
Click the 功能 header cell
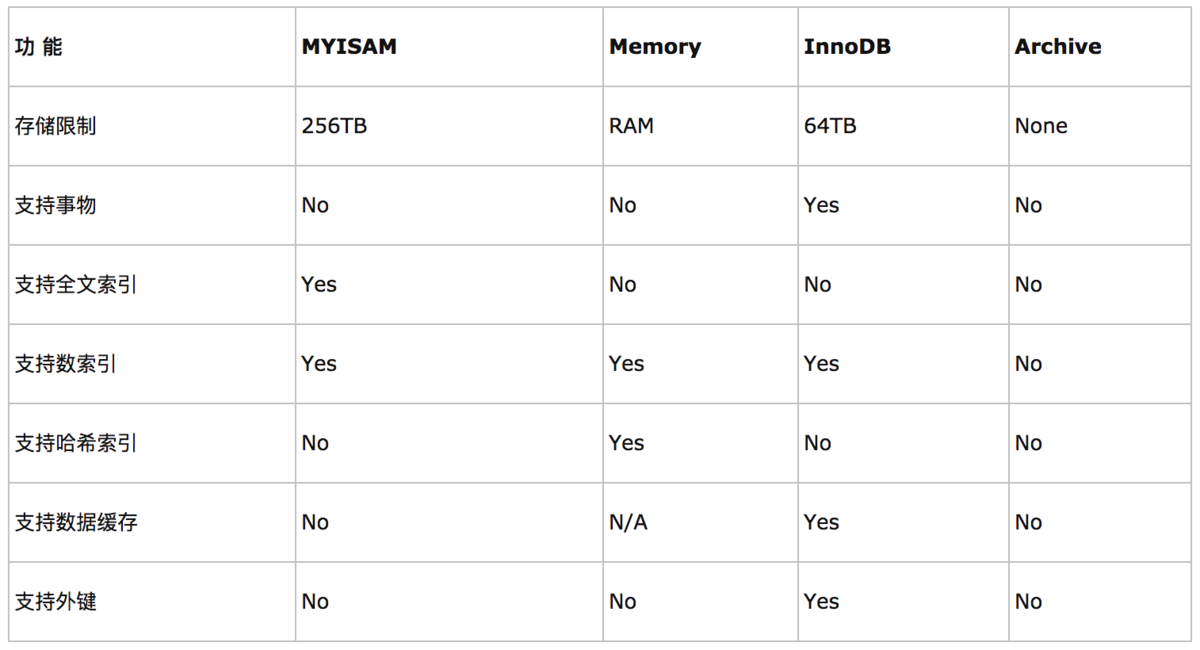click(38, 47)
